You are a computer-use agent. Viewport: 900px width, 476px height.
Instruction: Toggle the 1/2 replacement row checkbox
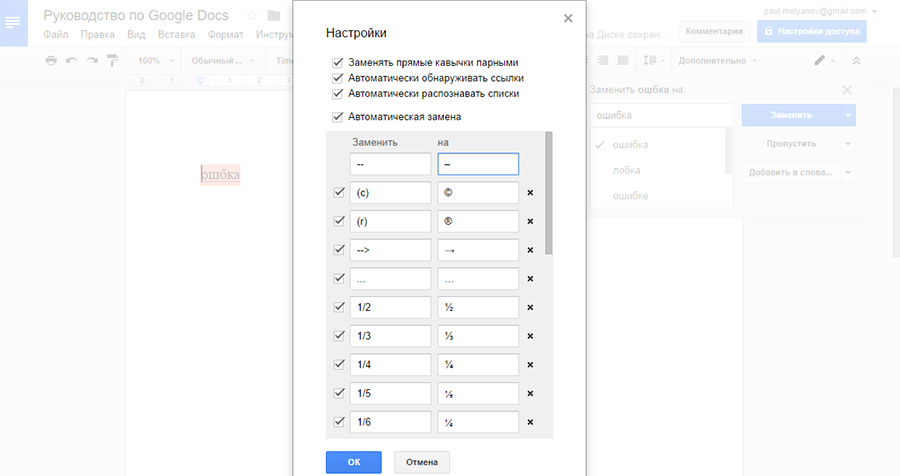coord(339,307)
